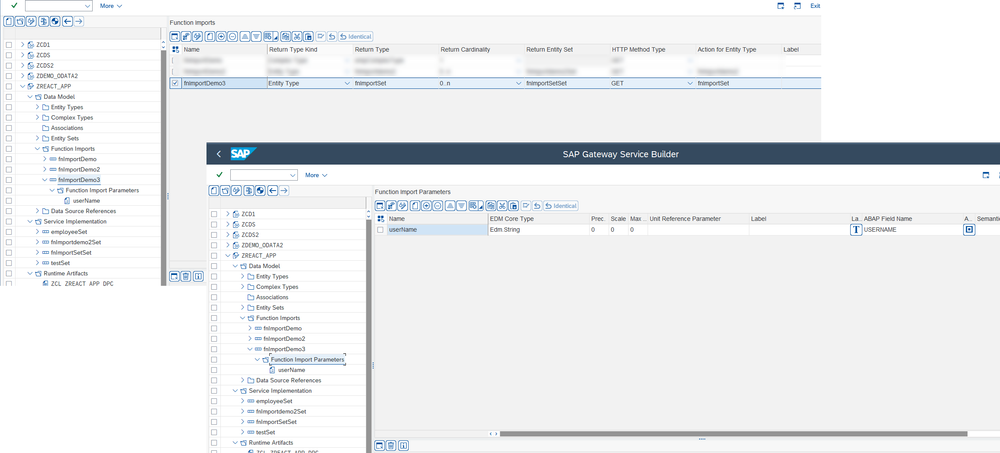1000x453 pixels.
Task: Open the GET HTTP Method Type dropdown
Action: pyautogui.click(x=690, y=83)
